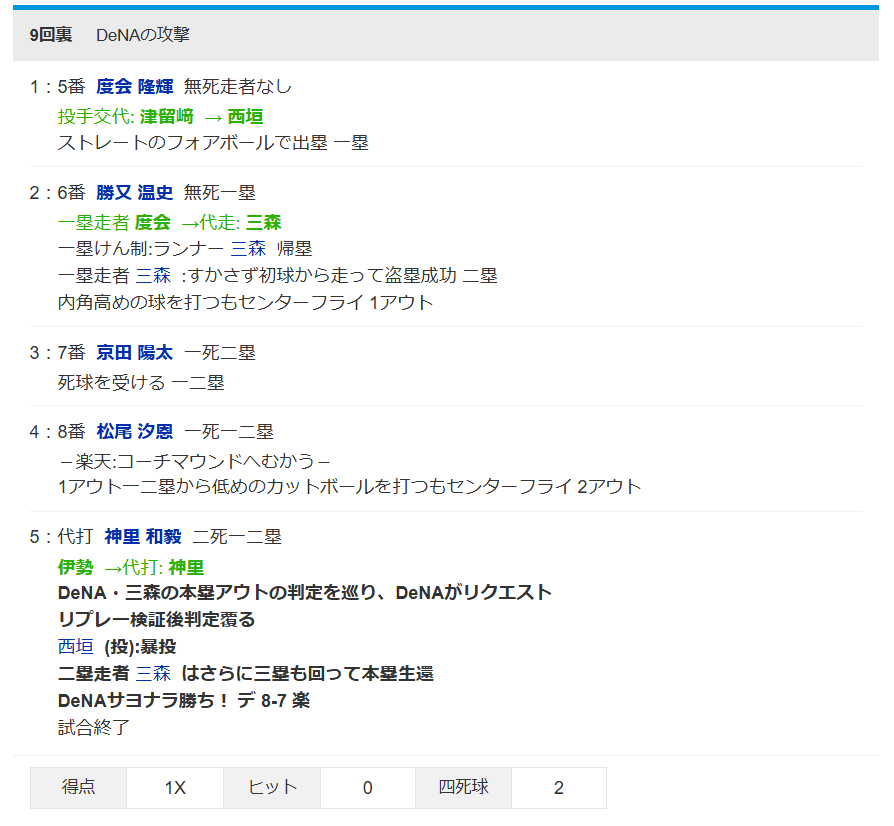Open player link 松尾 汐恩

pos(135,432)
